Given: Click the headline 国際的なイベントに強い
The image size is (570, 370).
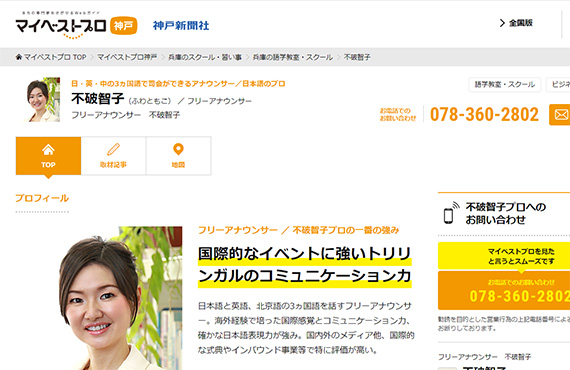Looking at the screenshot, I should 305,265.
